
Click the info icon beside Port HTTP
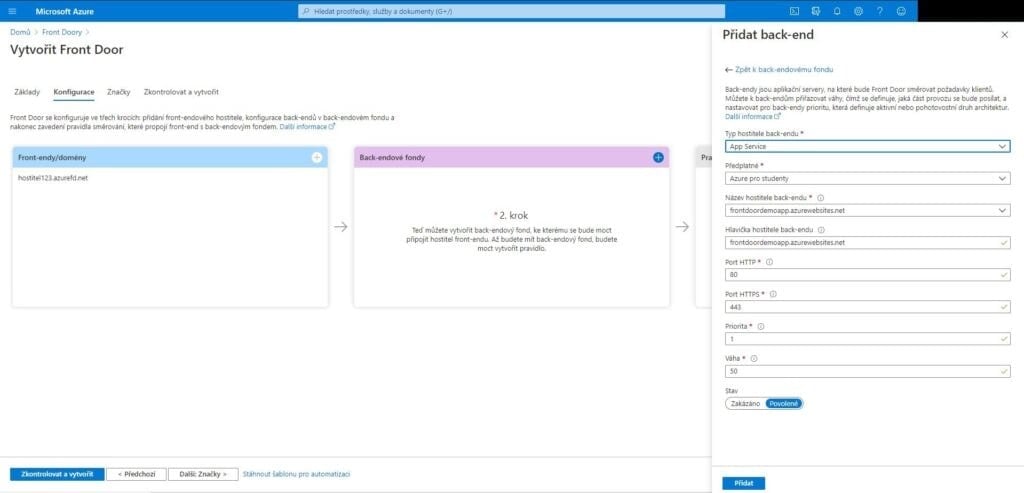(x=769, y=262)
